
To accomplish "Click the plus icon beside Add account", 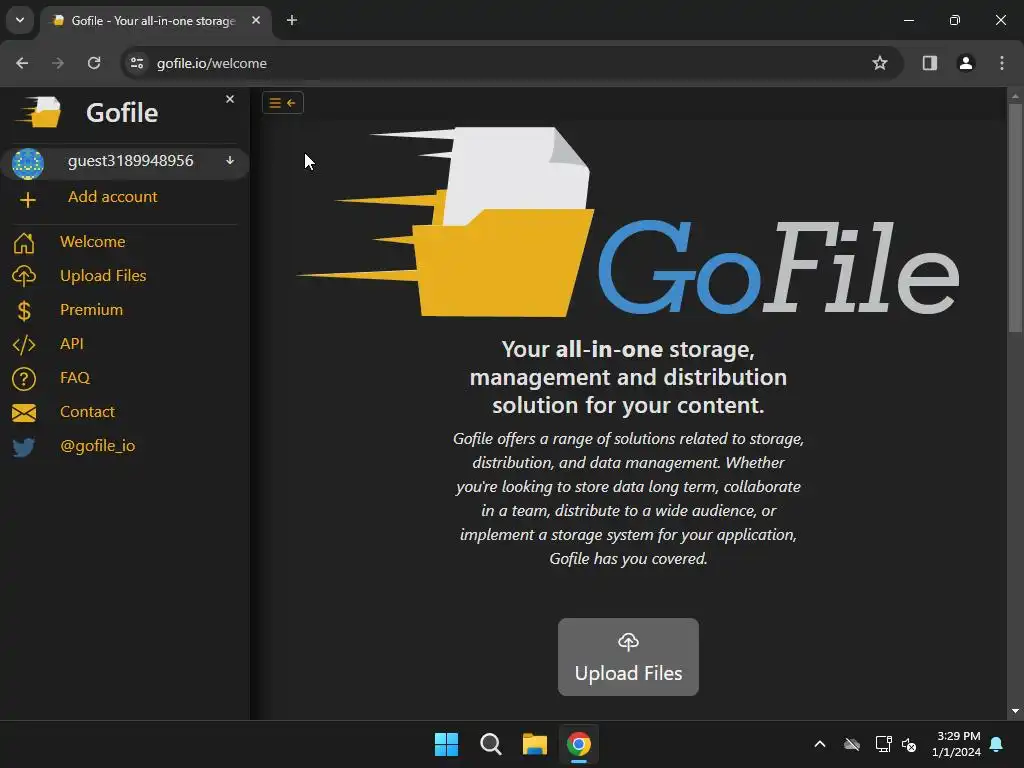I will pos(27,199).
